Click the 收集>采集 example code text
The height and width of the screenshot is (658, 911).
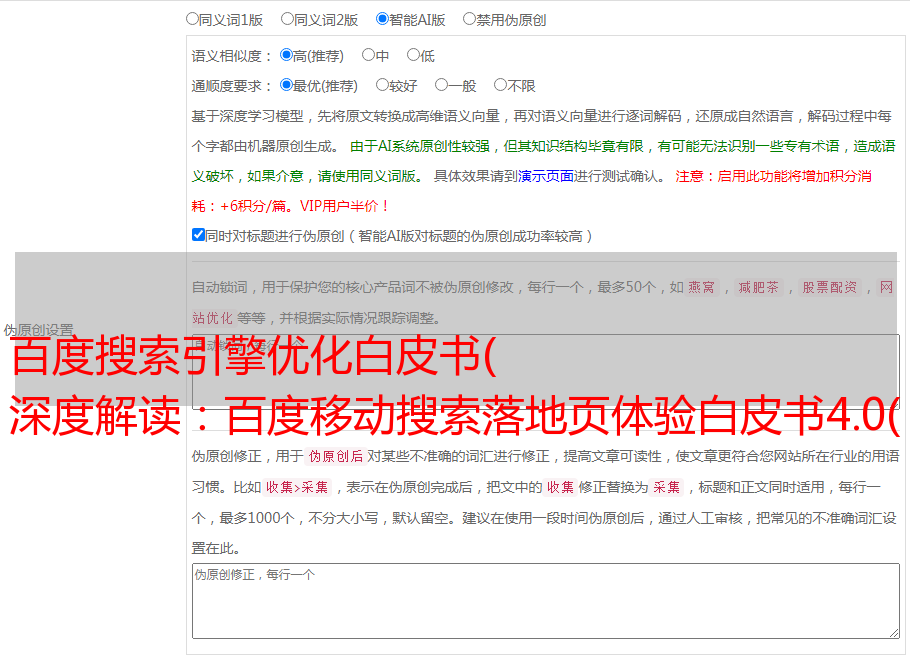[297, 487]
